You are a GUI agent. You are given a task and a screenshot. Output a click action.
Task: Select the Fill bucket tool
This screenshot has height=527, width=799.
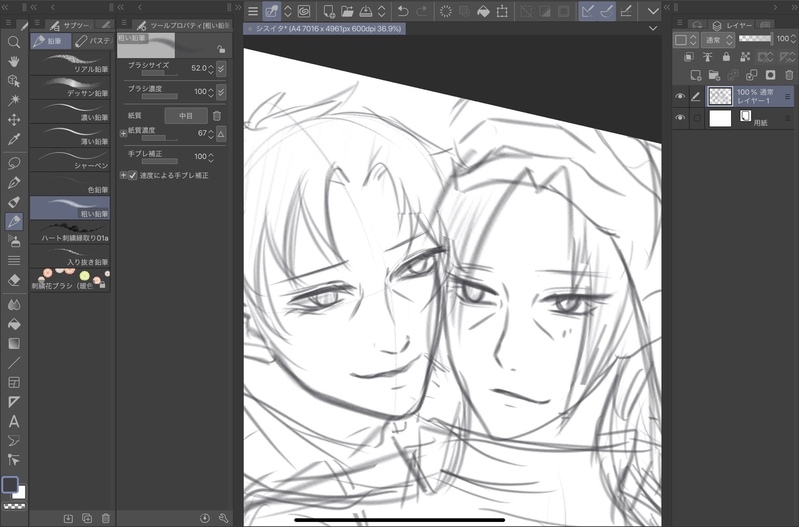click(14, 324)
